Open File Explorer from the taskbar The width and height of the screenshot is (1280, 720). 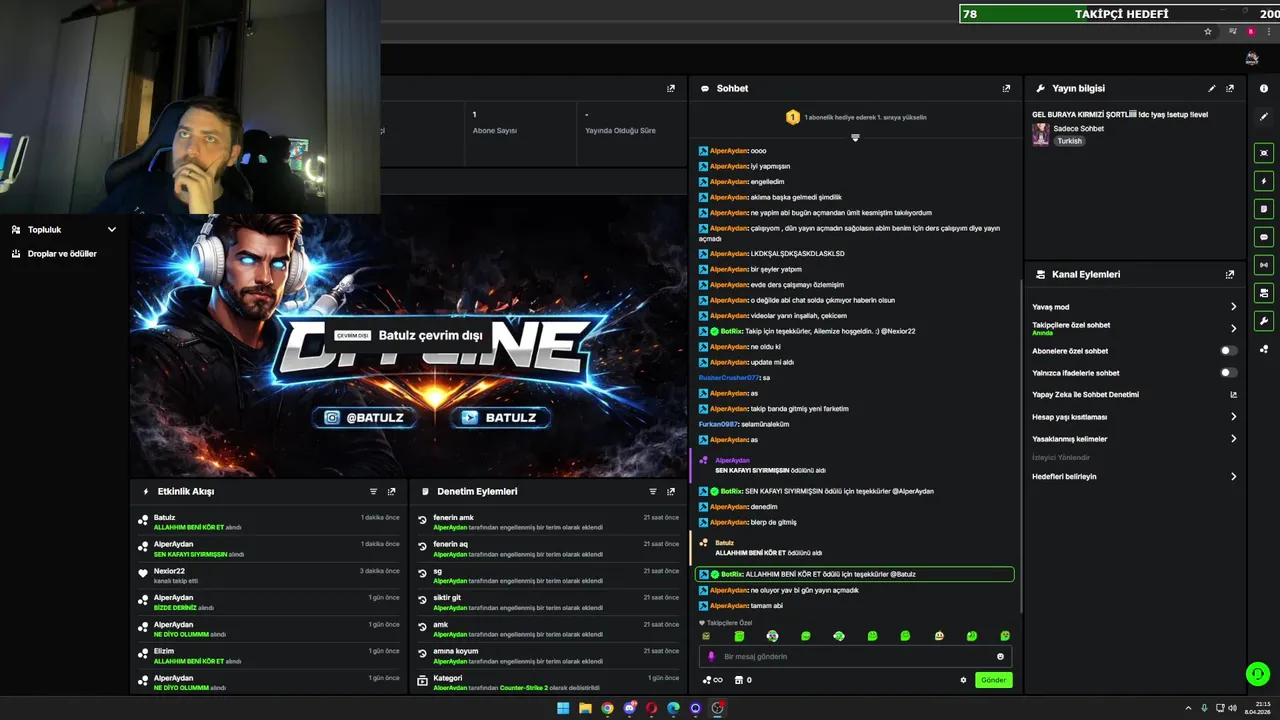pyautogui.click(x=585, y=708)
